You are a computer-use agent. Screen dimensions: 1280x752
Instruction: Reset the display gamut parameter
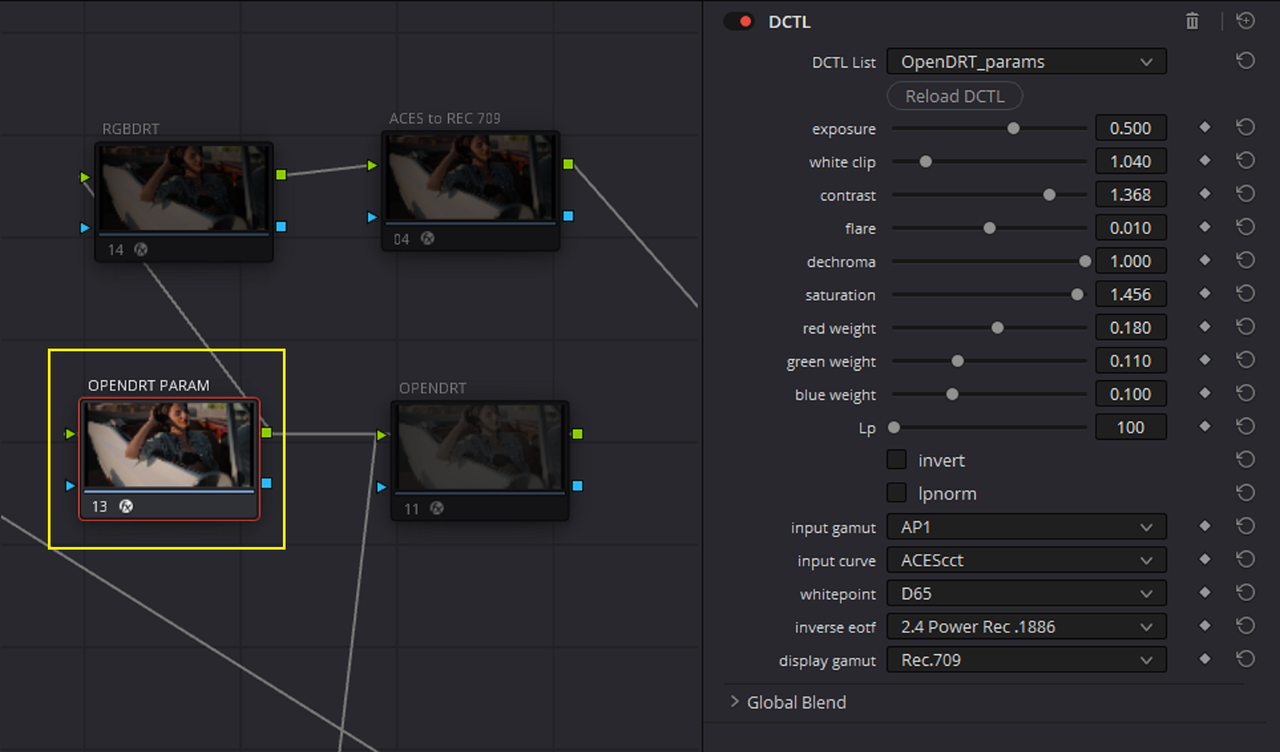click(1245, 659)
